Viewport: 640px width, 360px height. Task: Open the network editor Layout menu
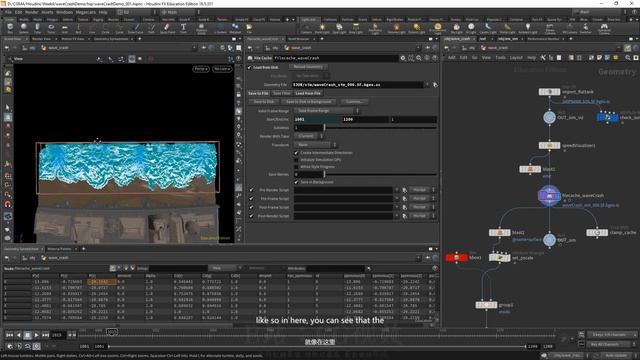point(516,58)
